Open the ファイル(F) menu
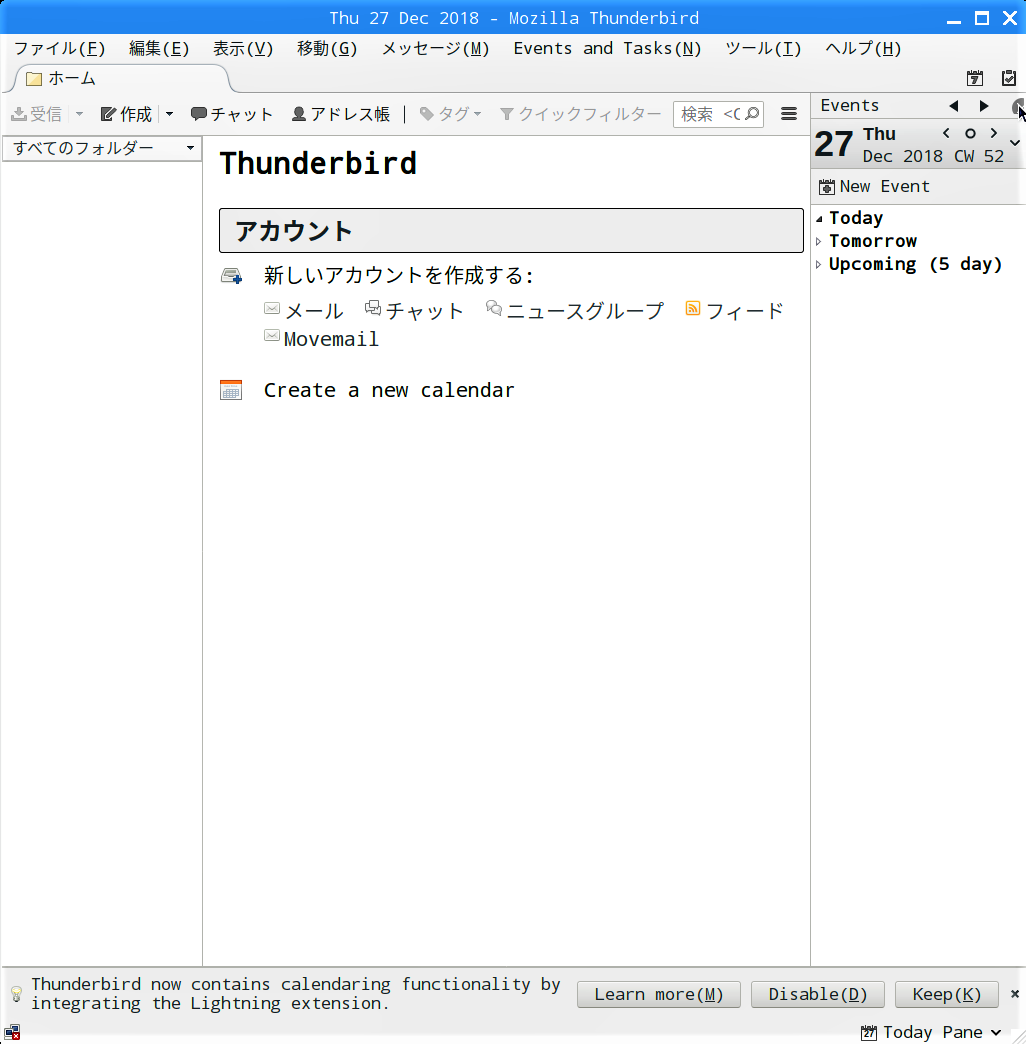This screenshot has width=1026, height=1044. click(59, 49)
